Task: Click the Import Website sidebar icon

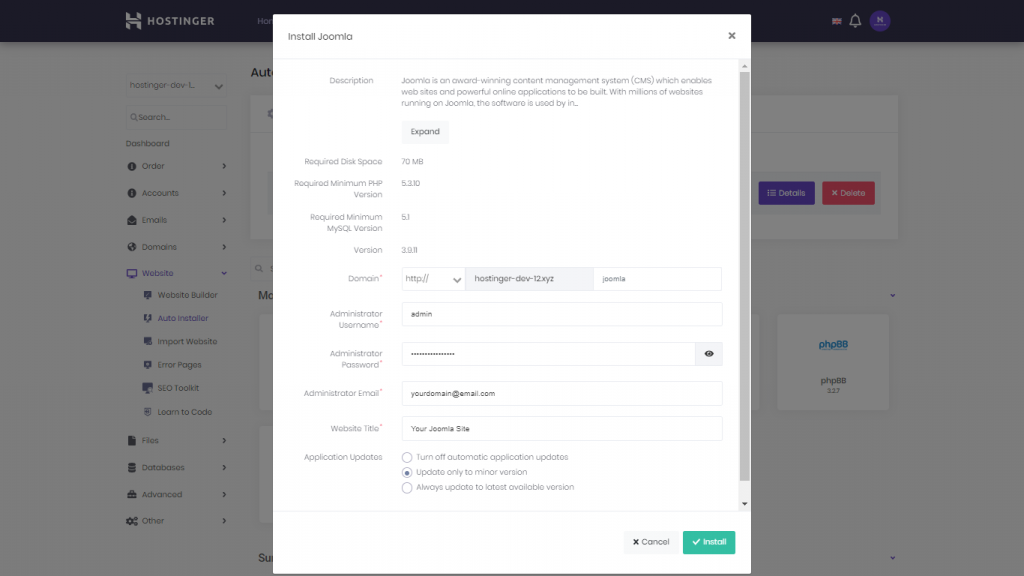Action: [x=148, y=342]
